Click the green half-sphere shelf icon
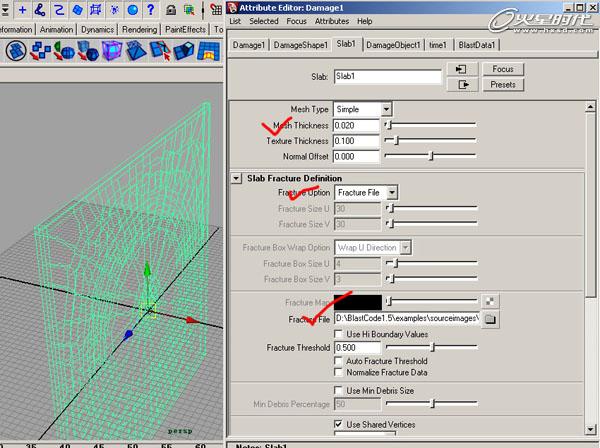 64,51
